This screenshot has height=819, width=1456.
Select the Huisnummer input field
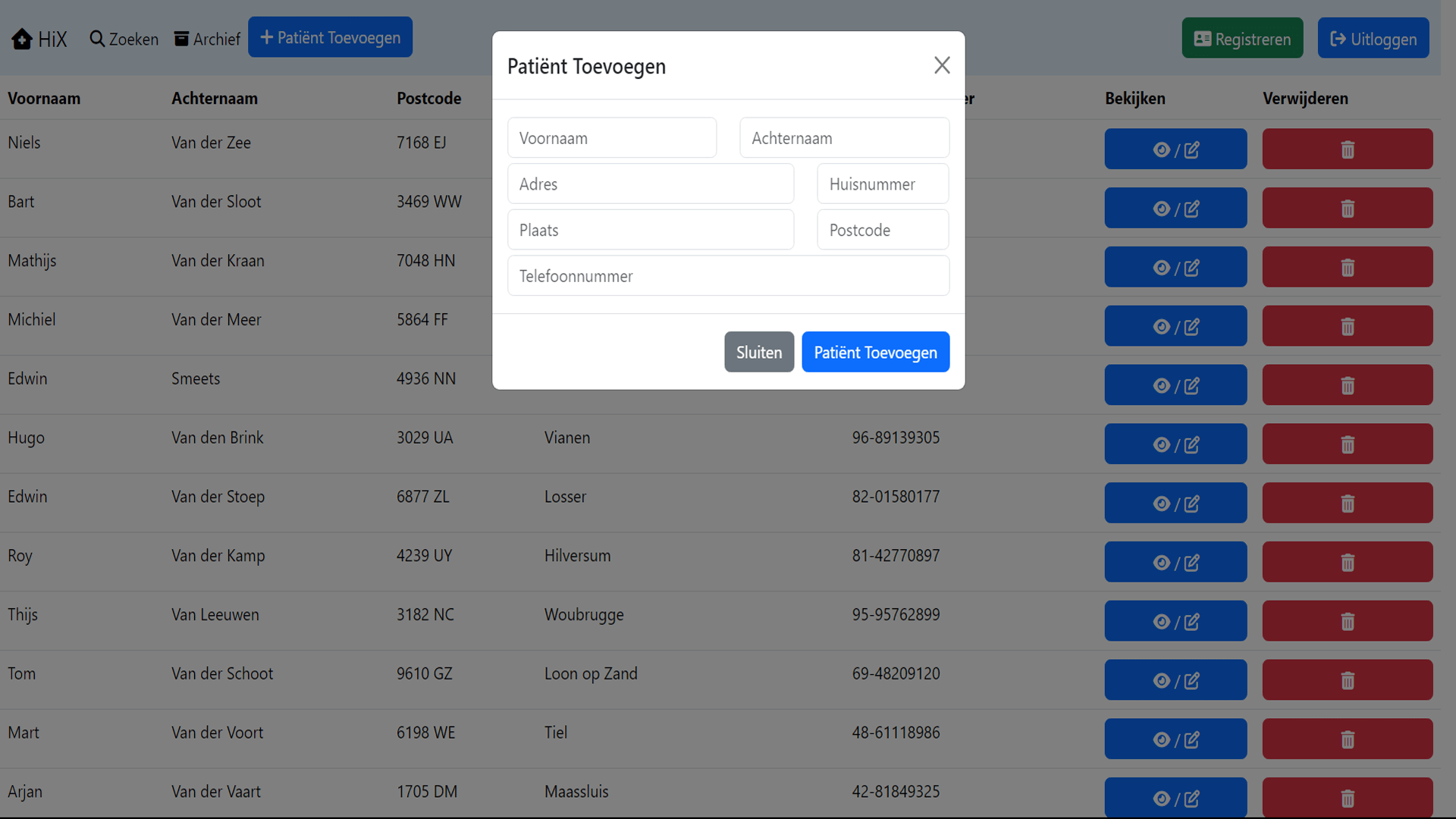click(x=883, y=184)
